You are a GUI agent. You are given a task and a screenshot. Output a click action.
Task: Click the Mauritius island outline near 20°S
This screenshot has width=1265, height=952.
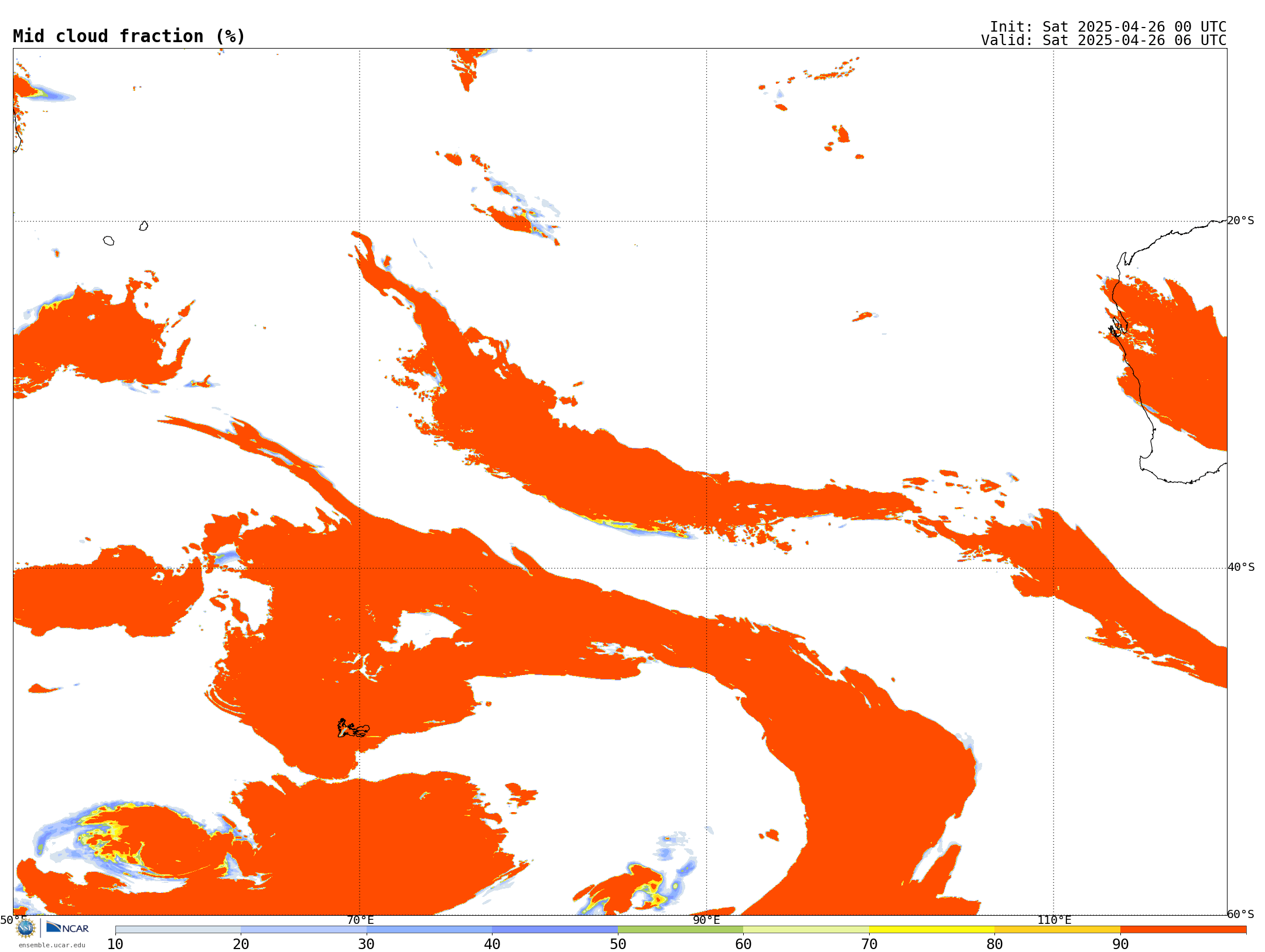pos(143,226)
